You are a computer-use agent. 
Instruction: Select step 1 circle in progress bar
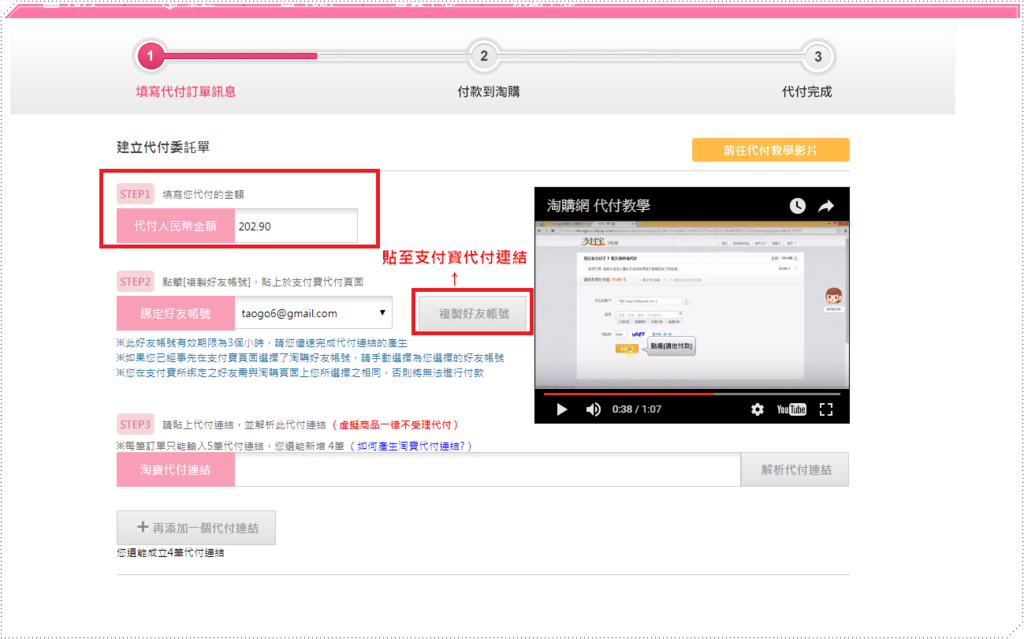point(150,56)
